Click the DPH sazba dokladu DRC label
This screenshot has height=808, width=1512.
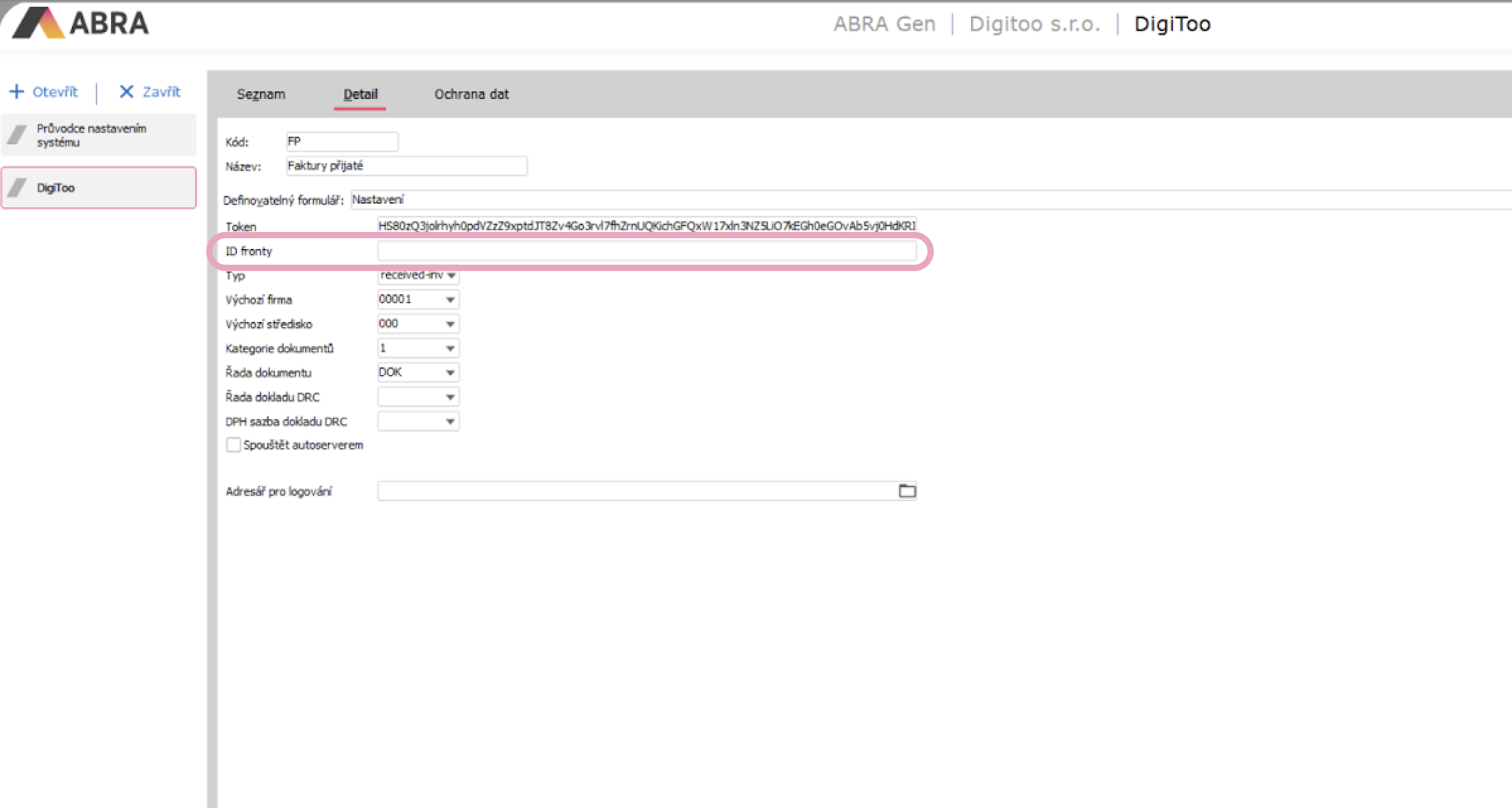pyautogui.click(x=286, y=422)
